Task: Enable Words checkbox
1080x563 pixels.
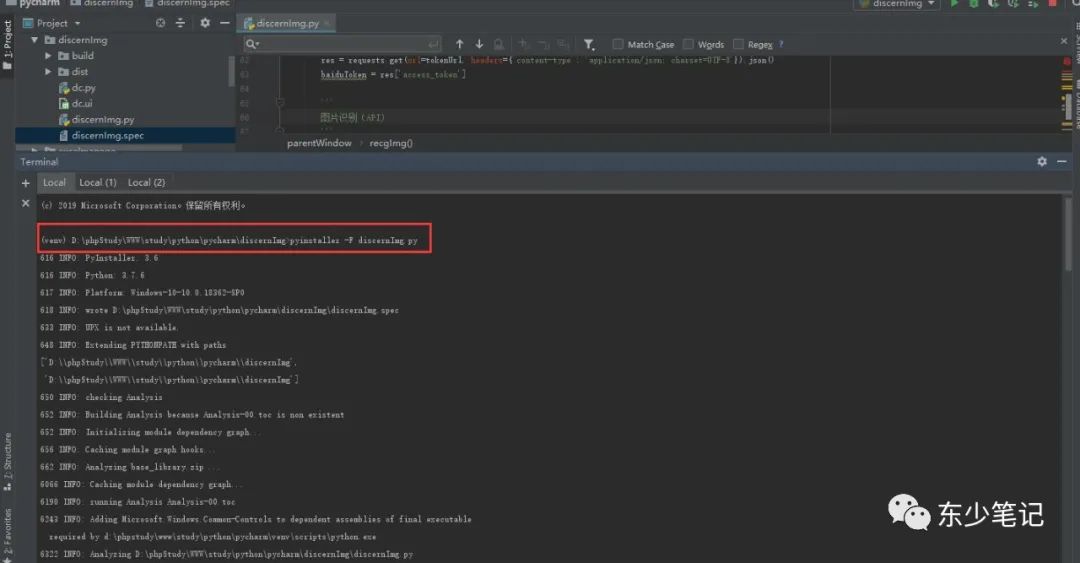Action: click(688, 44)
